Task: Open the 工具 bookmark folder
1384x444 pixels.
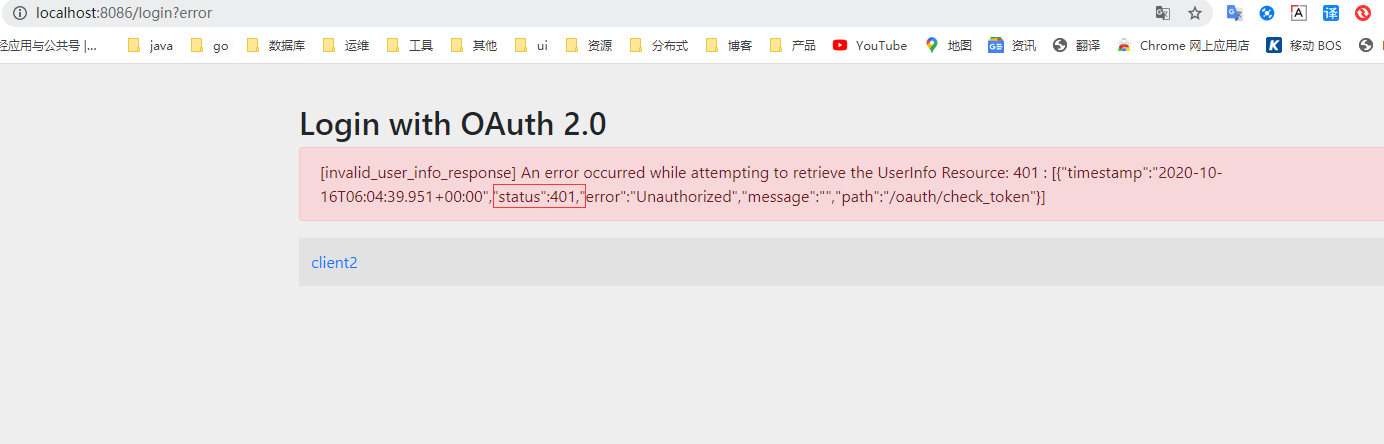Action: tap(410, 45)
